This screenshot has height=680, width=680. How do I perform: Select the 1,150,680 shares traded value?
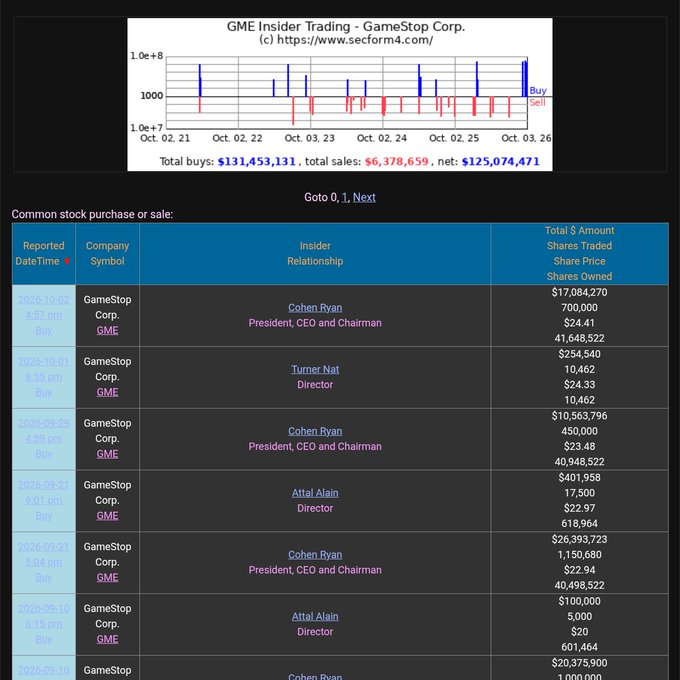tap(579, 555)
